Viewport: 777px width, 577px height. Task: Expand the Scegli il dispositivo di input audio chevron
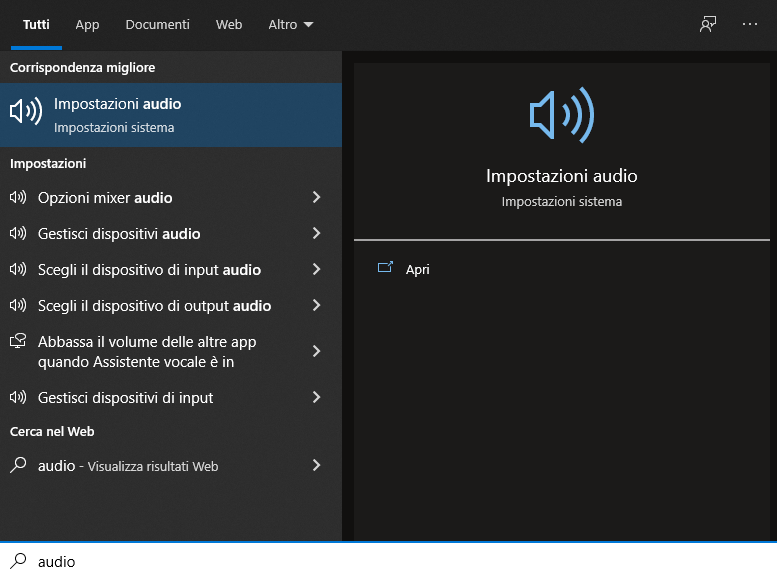tap(316, 269)
